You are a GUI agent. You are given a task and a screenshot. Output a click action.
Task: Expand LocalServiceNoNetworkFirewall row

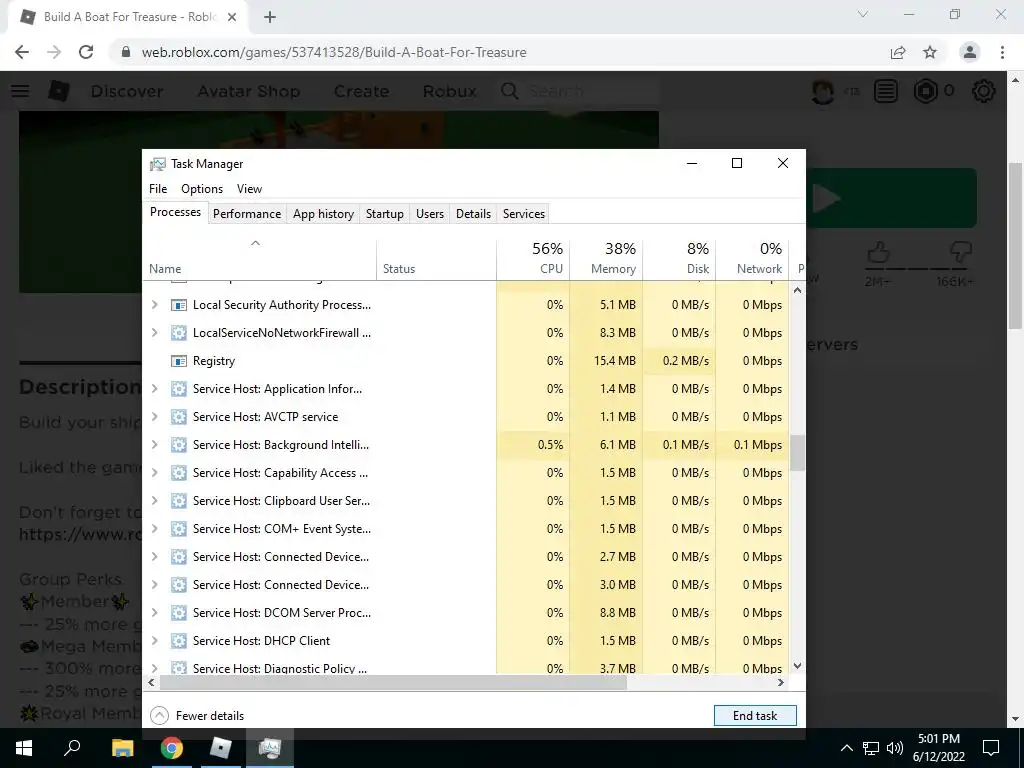[155, 332]
